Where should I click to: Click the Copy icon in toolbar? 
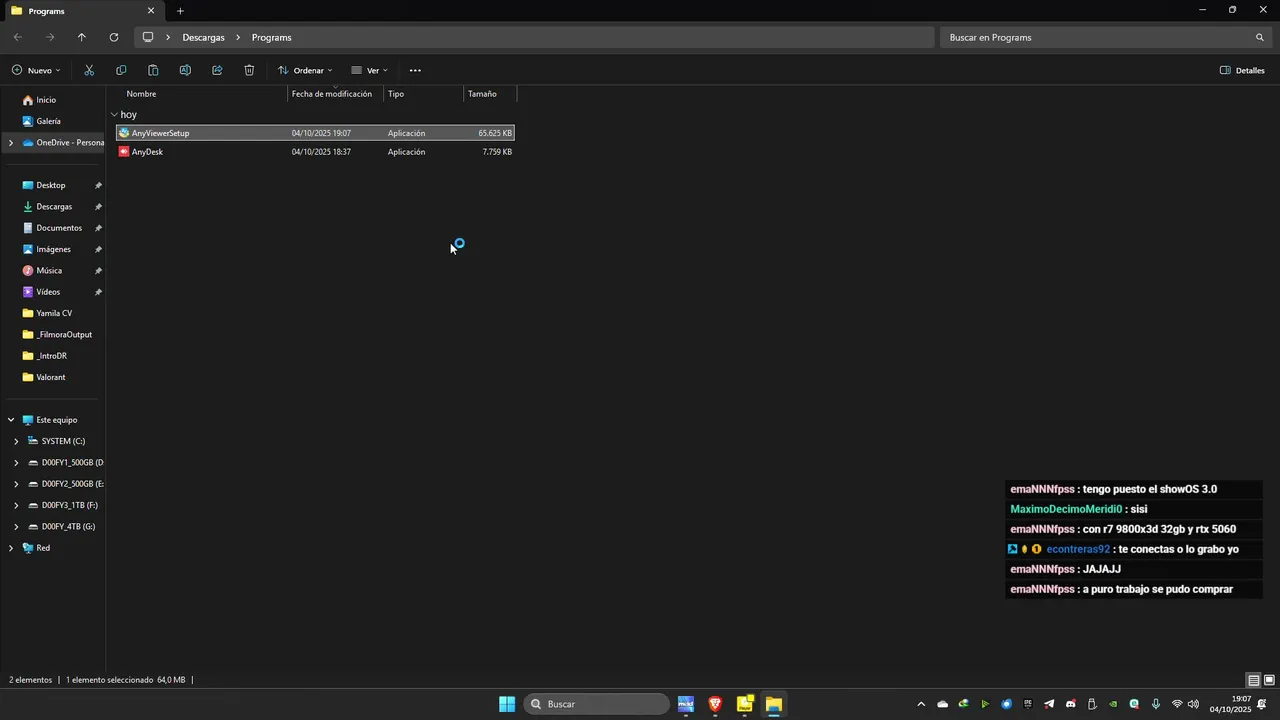121,70
